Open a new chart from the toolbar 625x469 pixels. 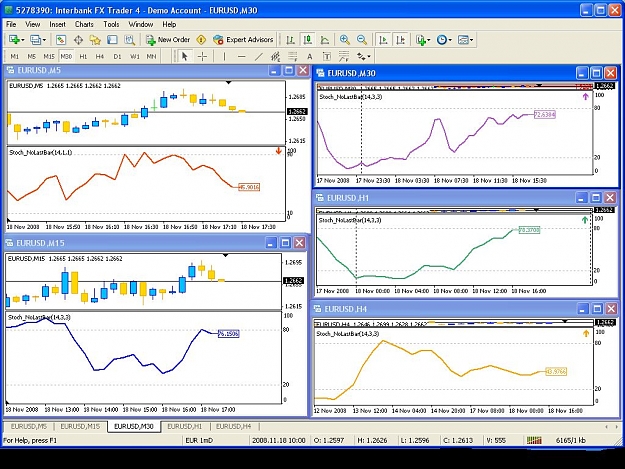point(14,39)
